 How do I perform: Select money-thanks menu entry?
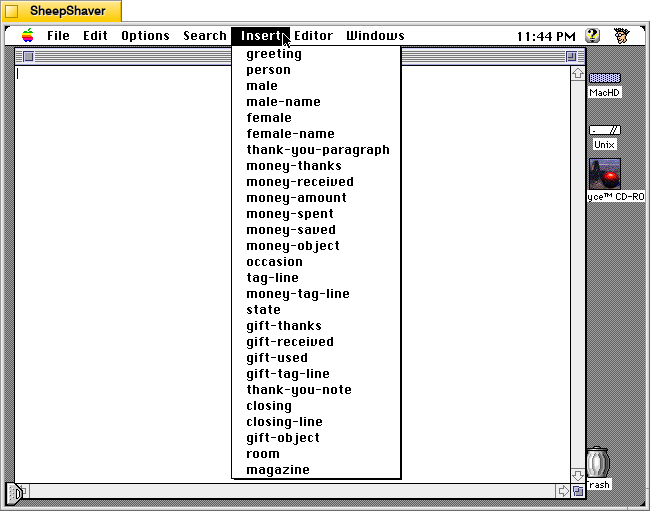316,166
